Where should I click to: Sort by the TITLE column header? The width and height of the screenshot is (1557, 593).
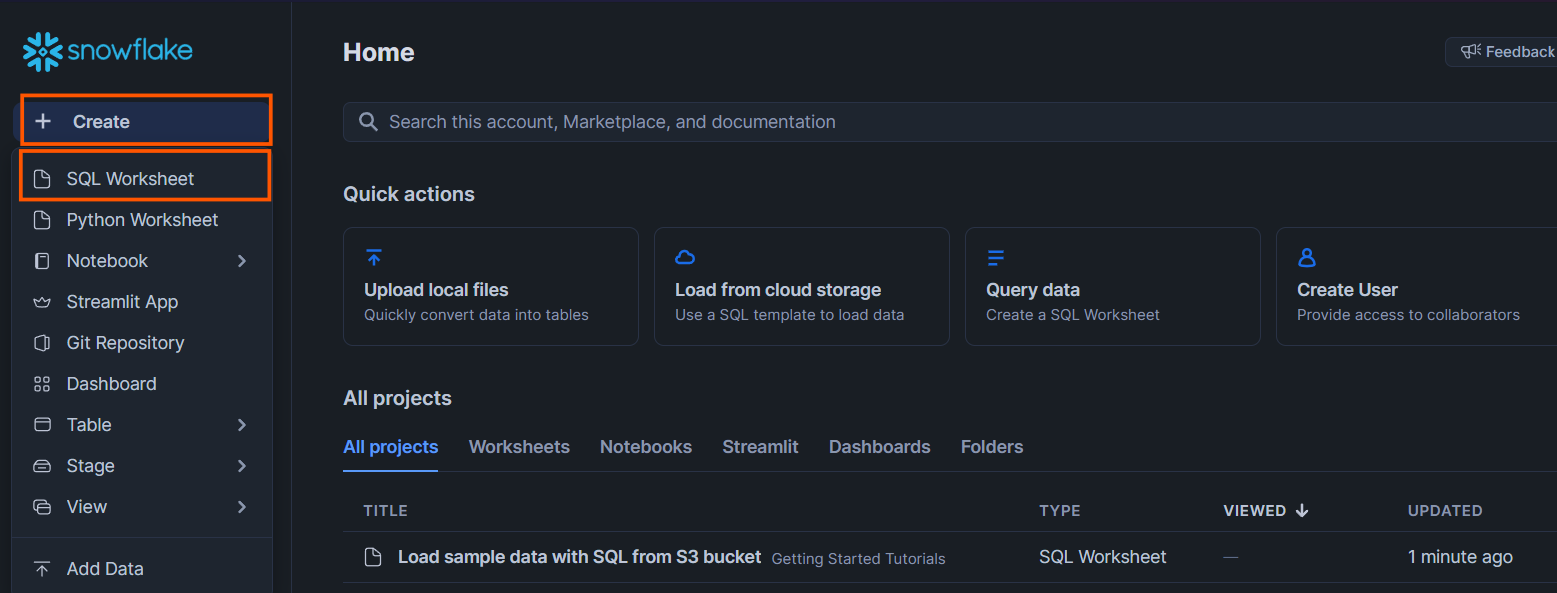(385, 510)
